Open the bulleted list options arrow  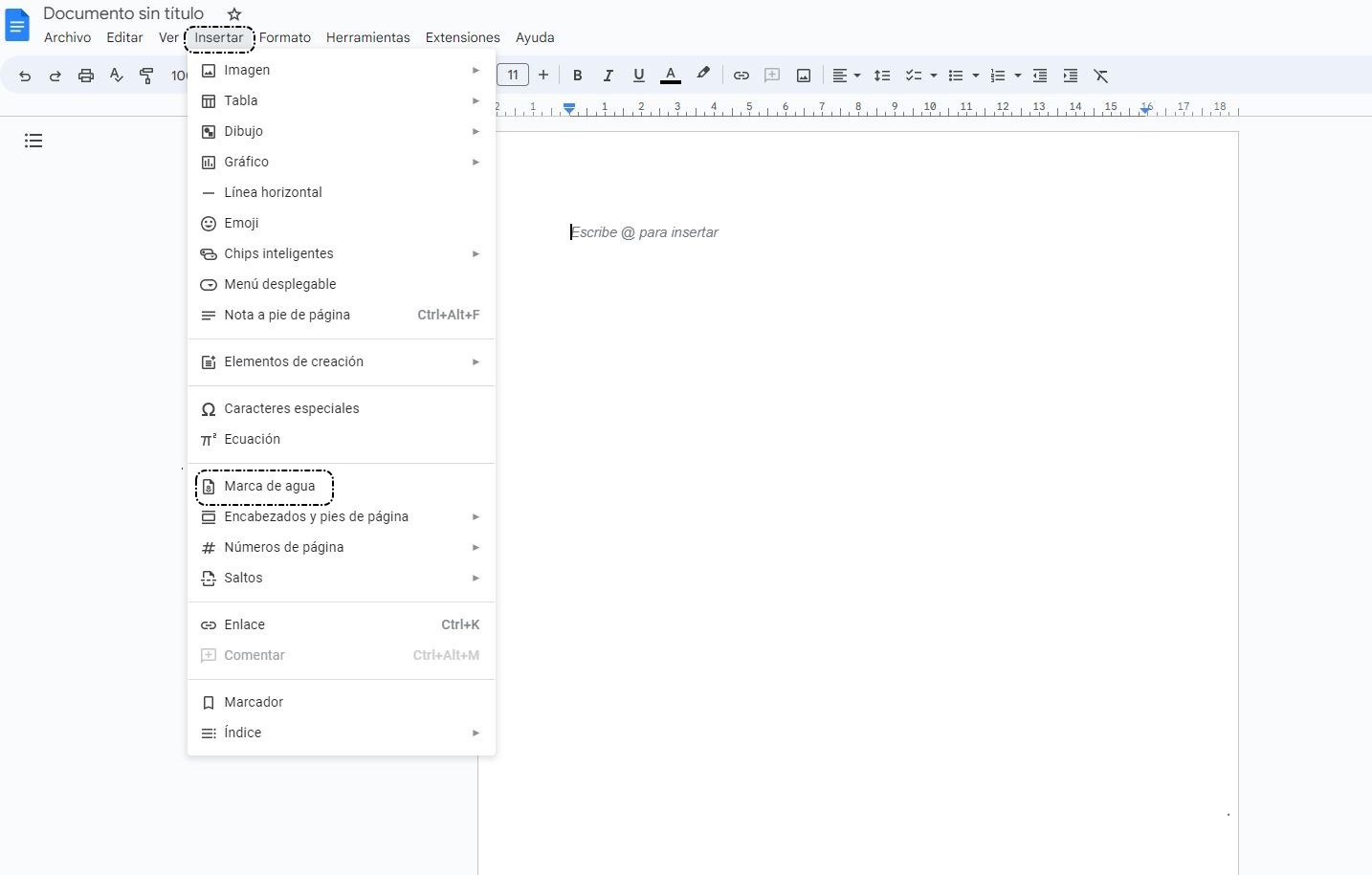coord(976,76)
